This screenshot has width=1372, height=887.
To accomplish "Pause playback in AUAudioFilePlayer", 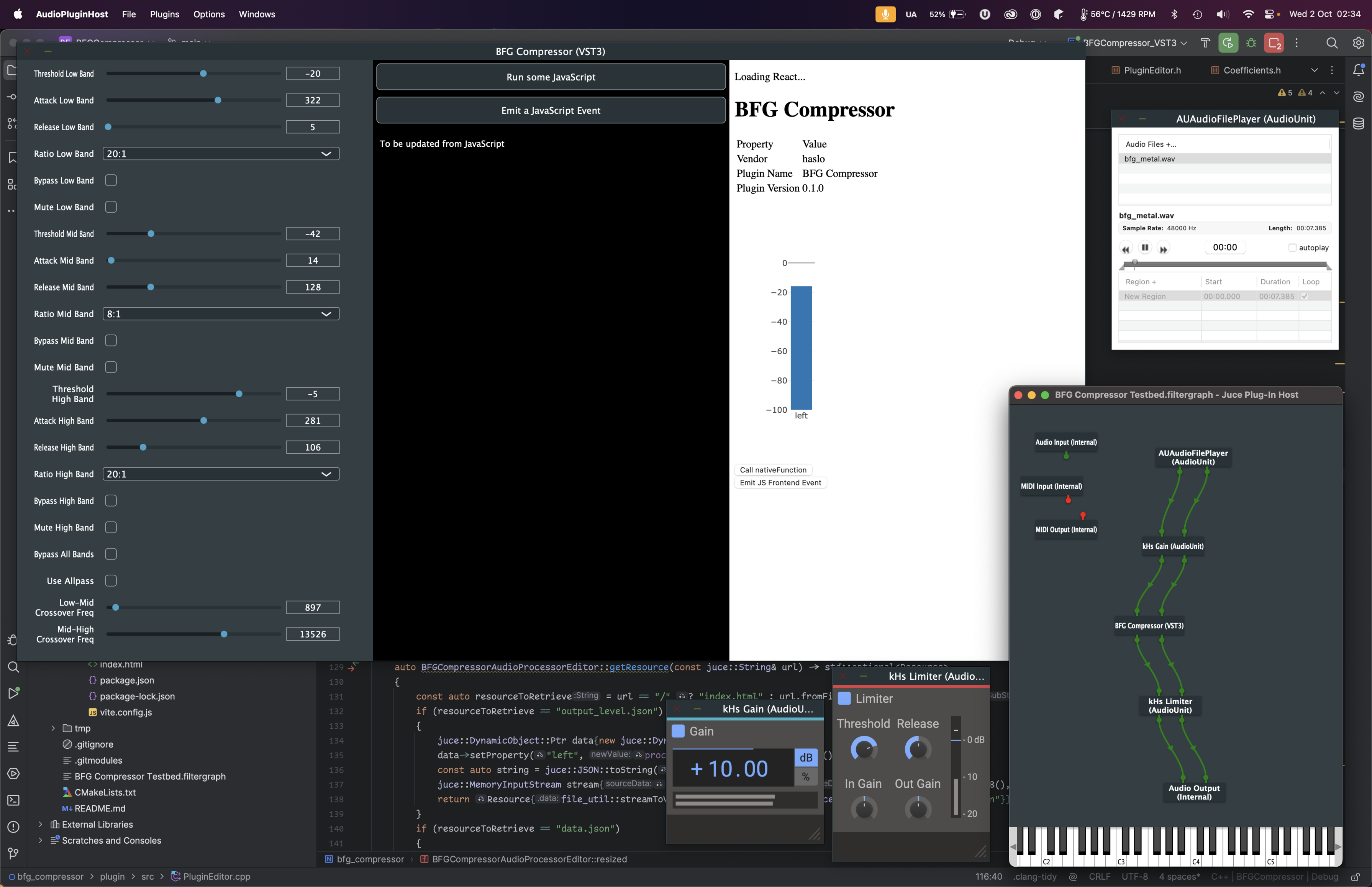I will point(1145,248).
